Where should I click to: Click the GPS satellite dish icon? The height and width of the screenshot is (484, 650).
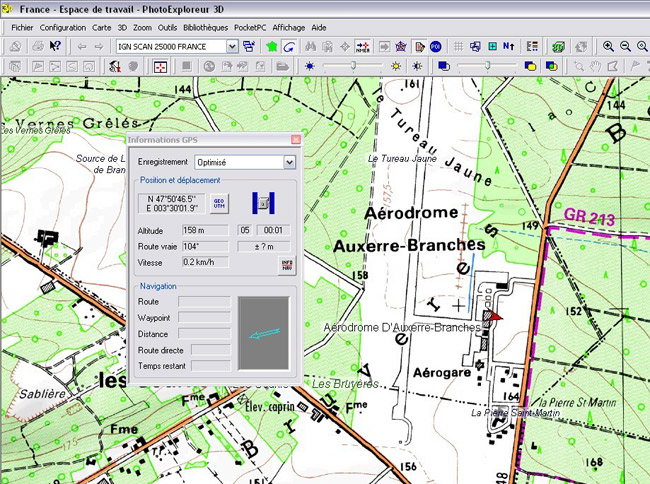coord(114,66)
